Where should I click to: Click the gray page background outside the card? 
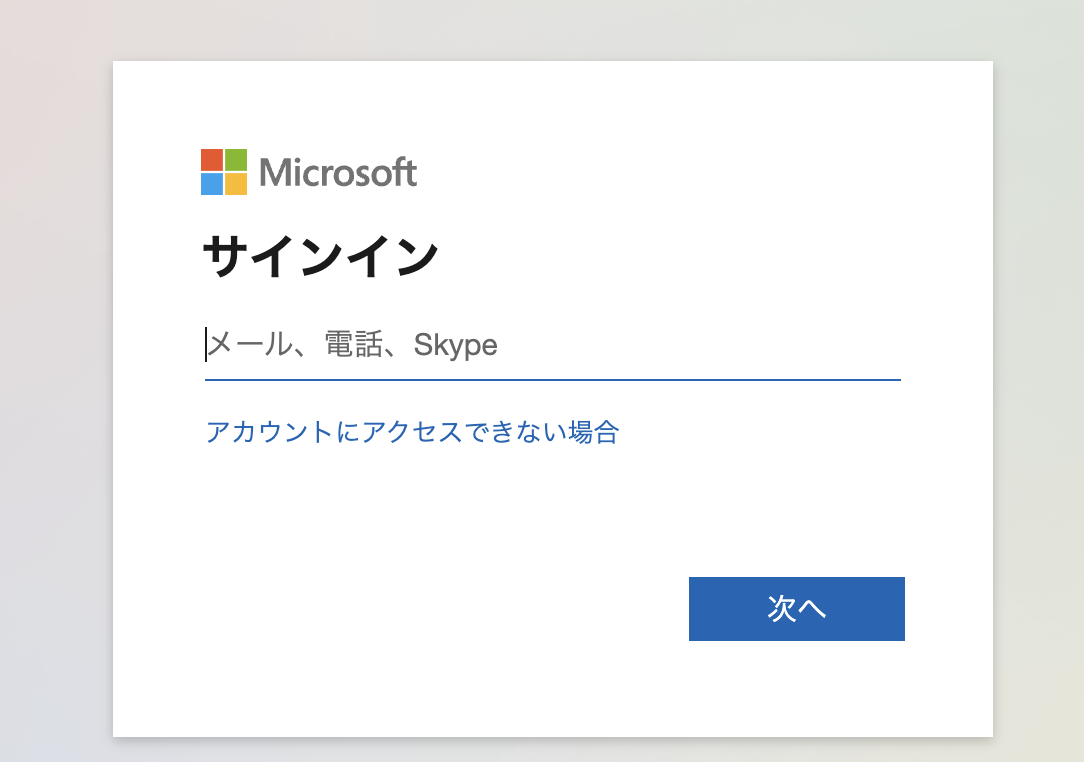pyautogui.click(x=55, y=380)
